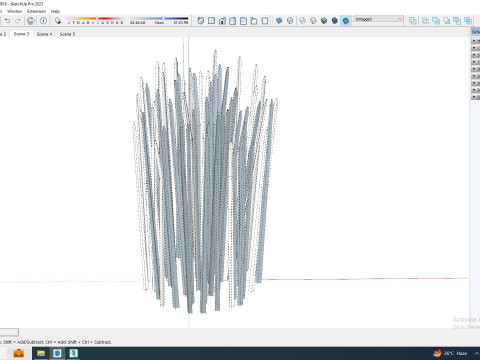Select Shaded face style
This screenshot has width=480, height=360.
(324, 21)
